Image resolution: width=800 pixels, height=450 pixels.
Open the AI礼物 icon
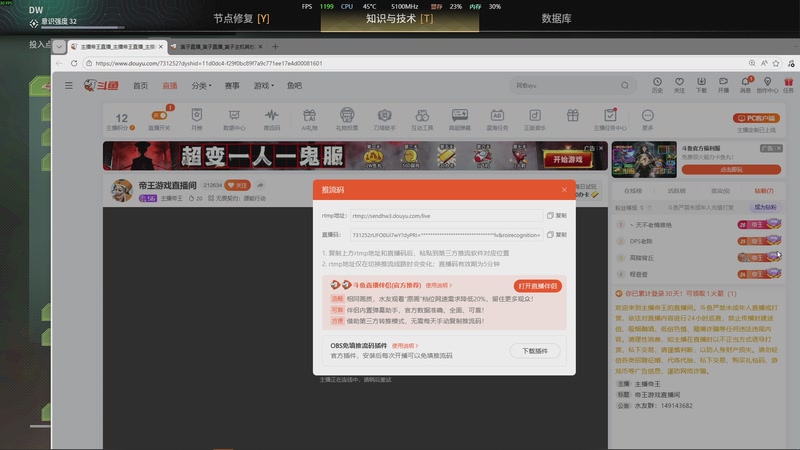[x=309, y=115]
